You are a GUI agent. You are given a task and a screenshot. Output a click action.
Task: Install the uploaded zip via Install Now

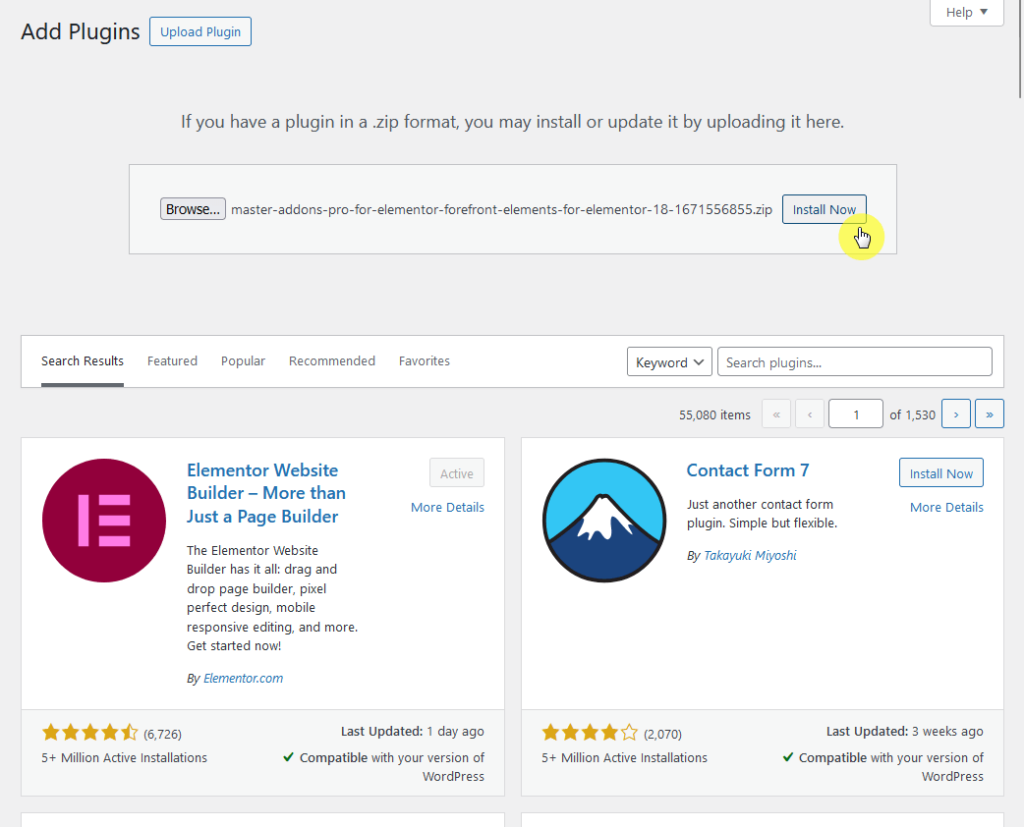(824, 209)
